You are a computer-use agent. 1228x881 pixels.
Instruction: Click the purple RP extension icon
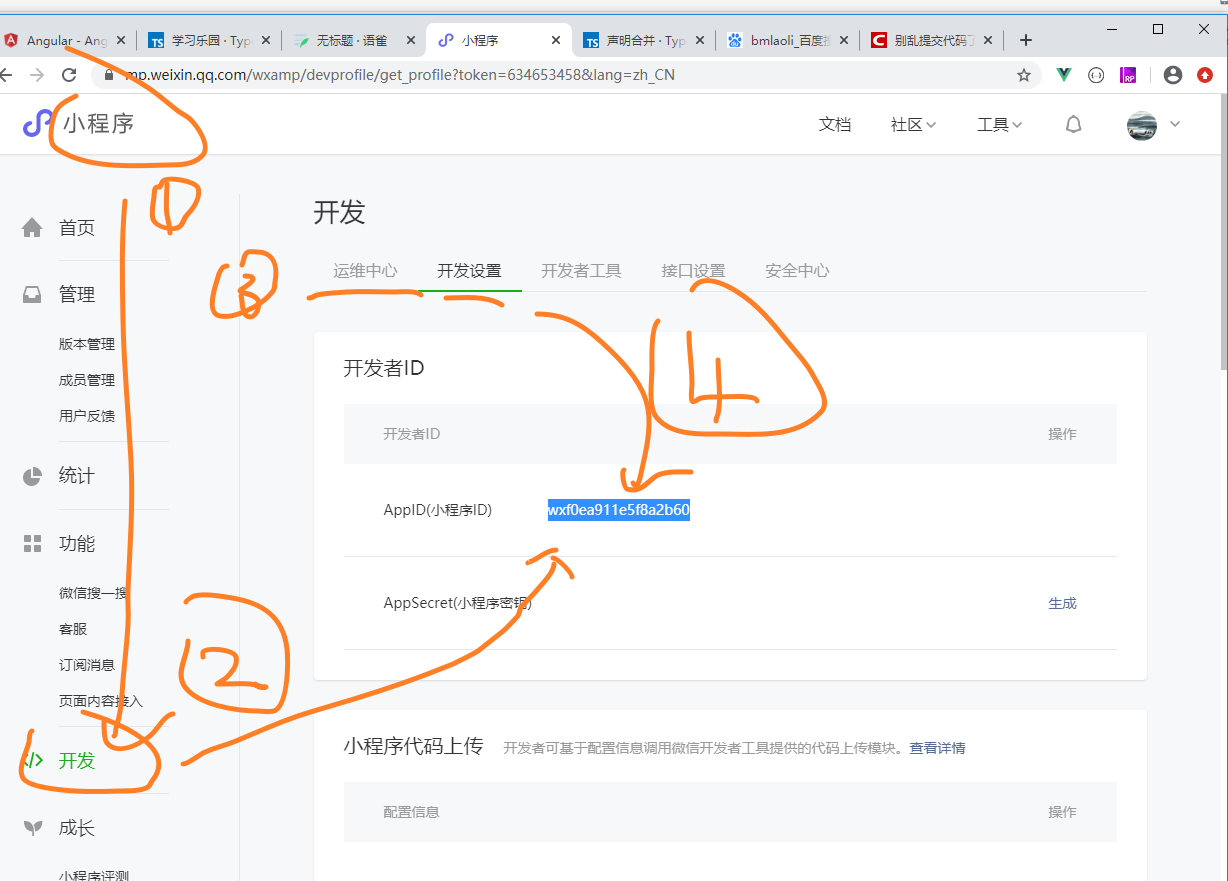pos(1129,75)
